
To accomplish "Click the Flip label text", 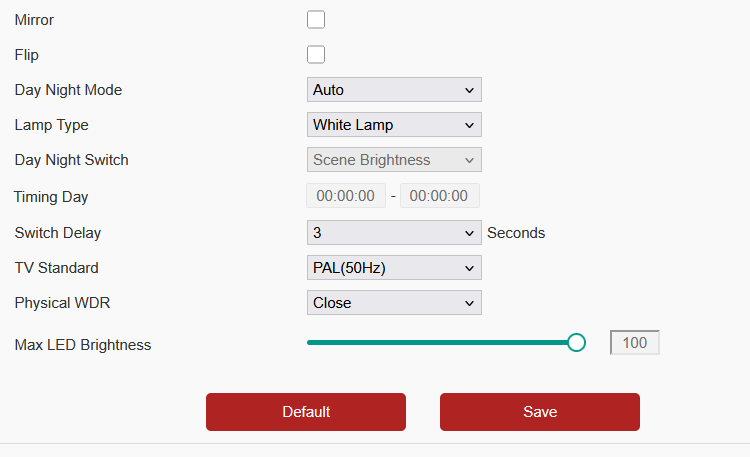I will (x=27, y=55).
